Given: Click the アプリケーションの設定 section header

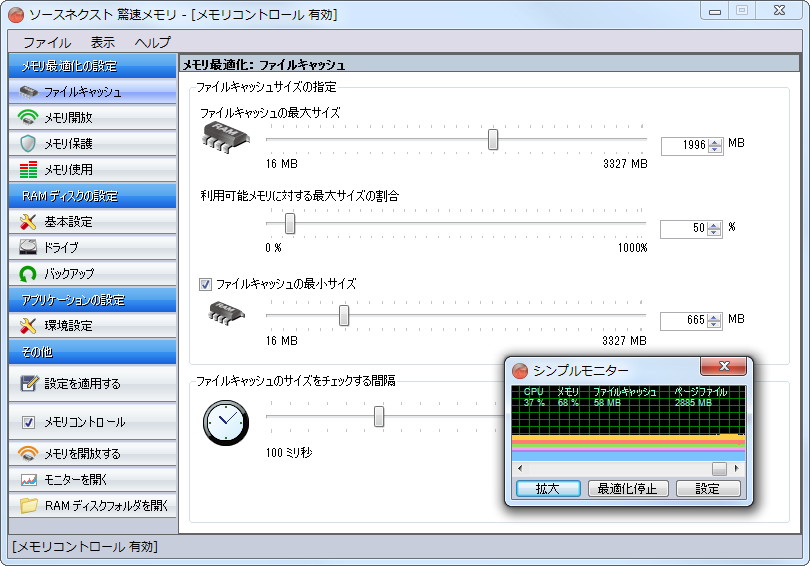Looking at the screenshot, I should pyautogui.click(x=92, y=300).
